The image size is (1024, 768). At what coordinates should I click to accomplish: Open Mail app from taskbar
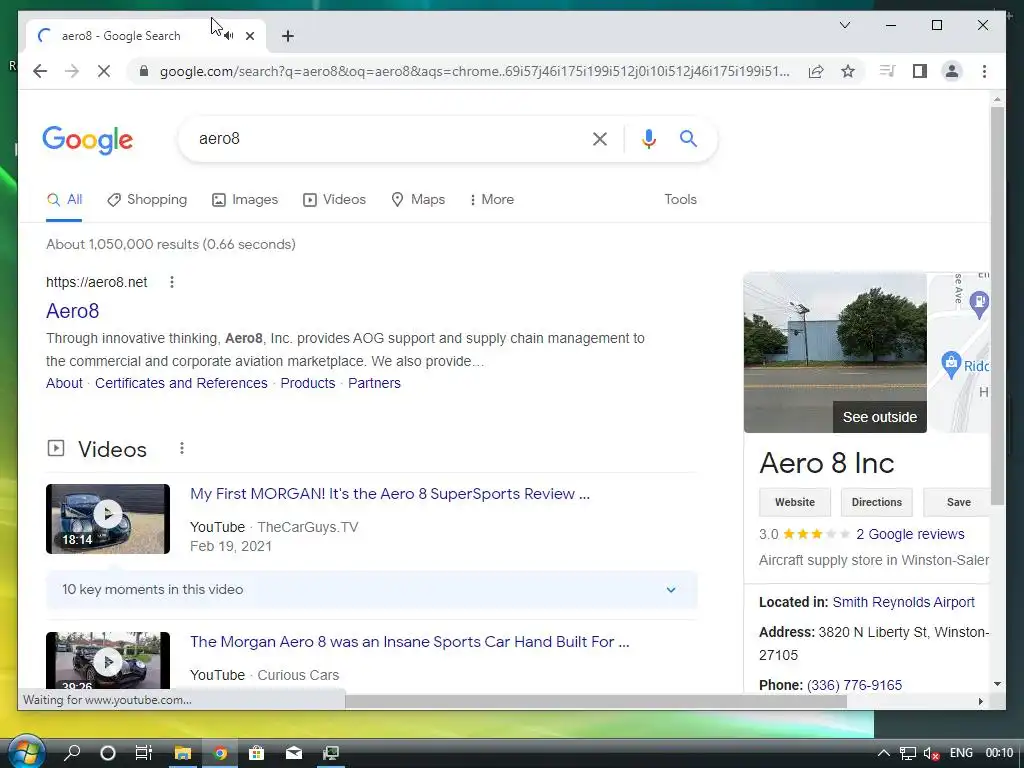(x=294, y=753)
